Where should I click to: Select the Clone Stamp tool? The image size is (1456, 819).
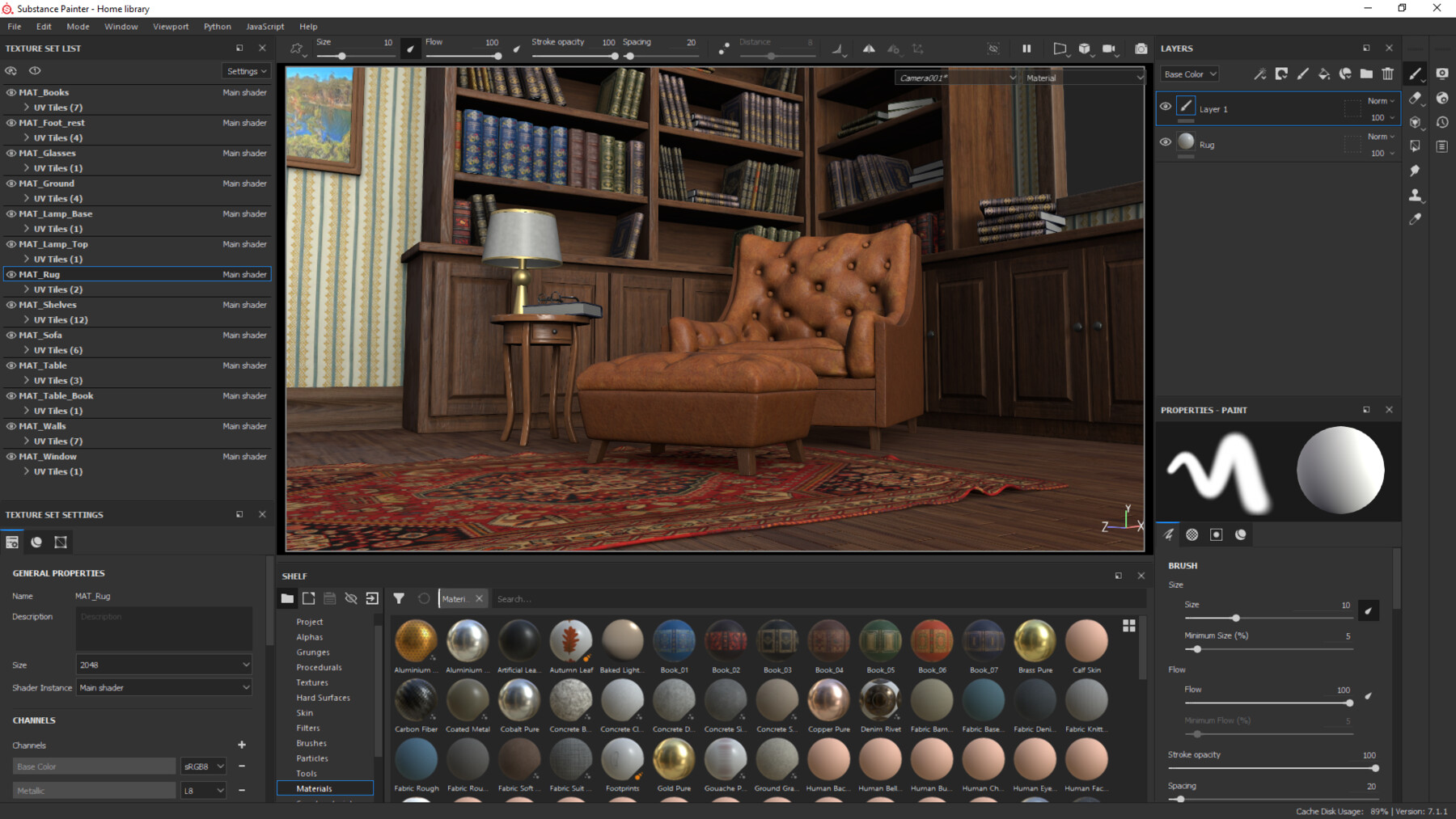point(1416,195)
